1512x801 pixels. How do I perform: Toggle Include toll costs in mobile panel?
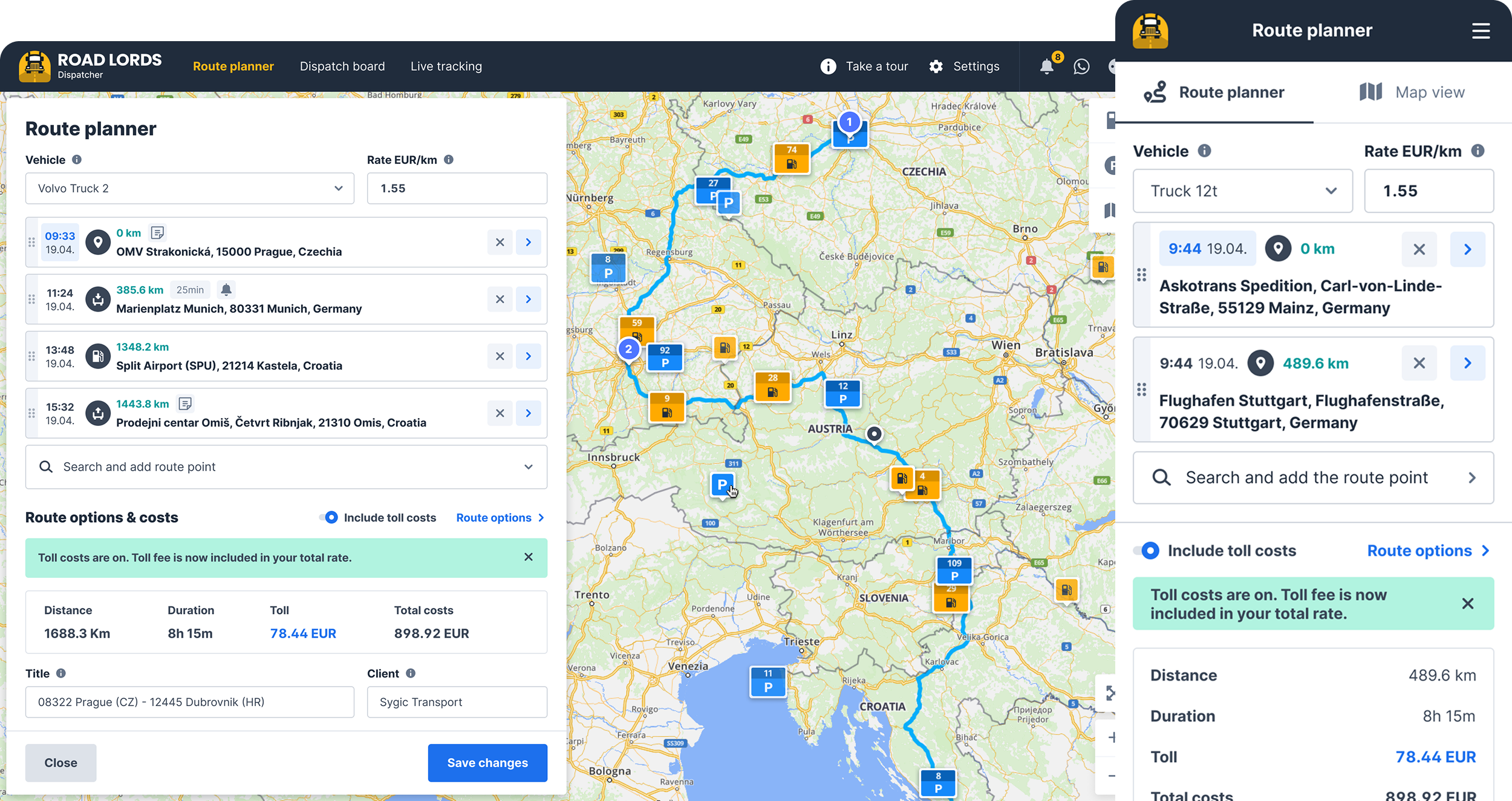(1147, 551)
